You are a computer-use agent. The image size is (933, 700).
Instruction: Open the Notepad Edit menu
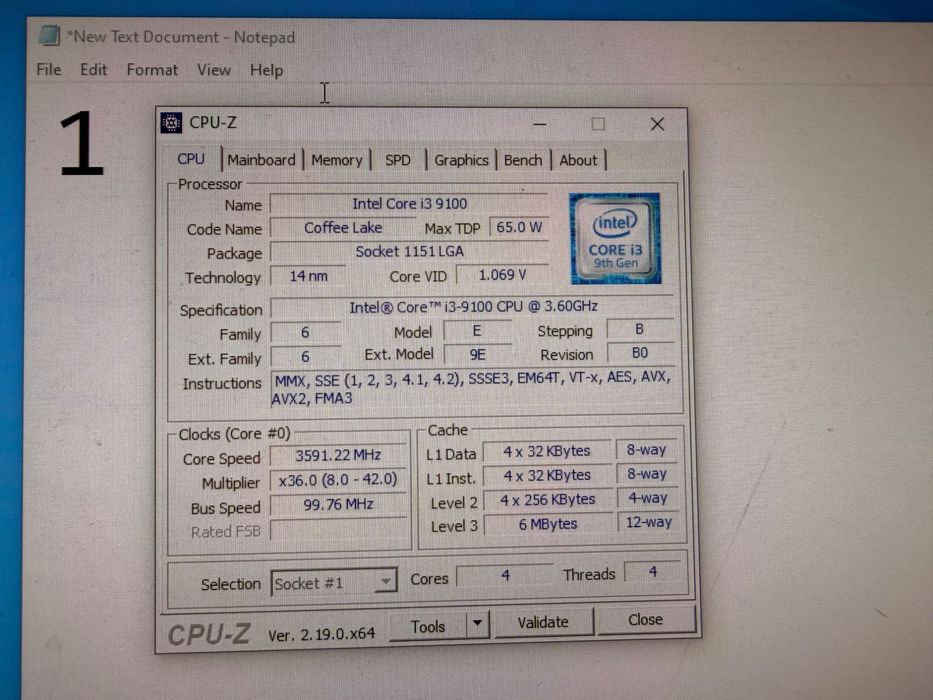pos(93,70)
